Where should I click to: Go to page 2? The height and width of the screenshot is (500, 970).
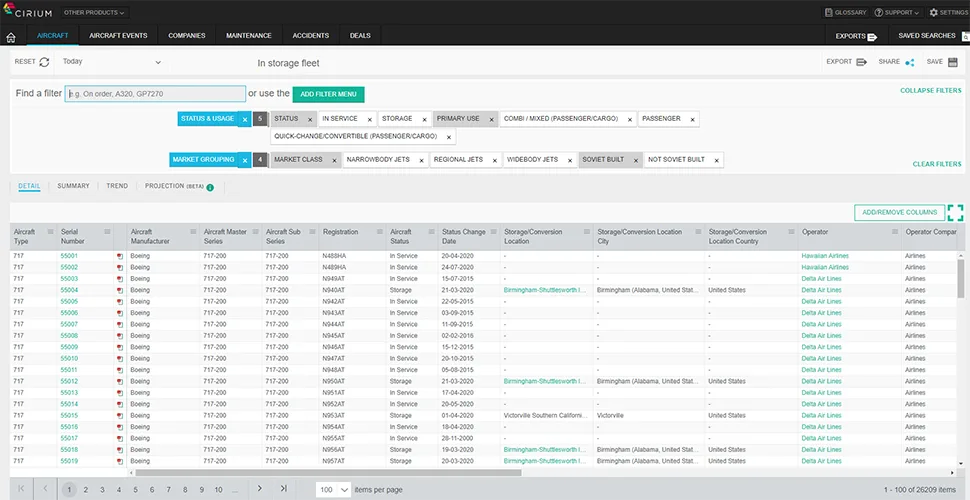point(85,489)
